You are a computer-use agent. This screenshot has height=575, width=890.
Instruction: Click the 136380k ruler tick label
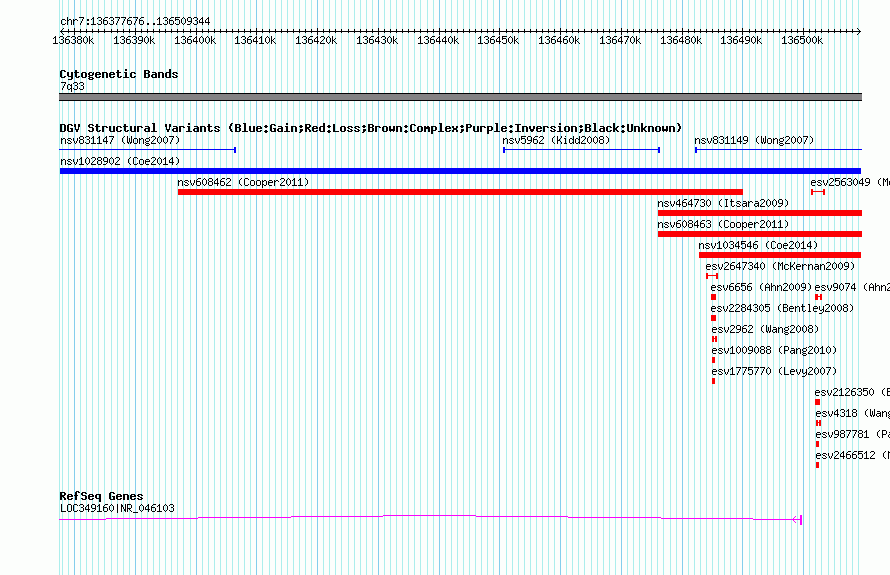(73, 40)
